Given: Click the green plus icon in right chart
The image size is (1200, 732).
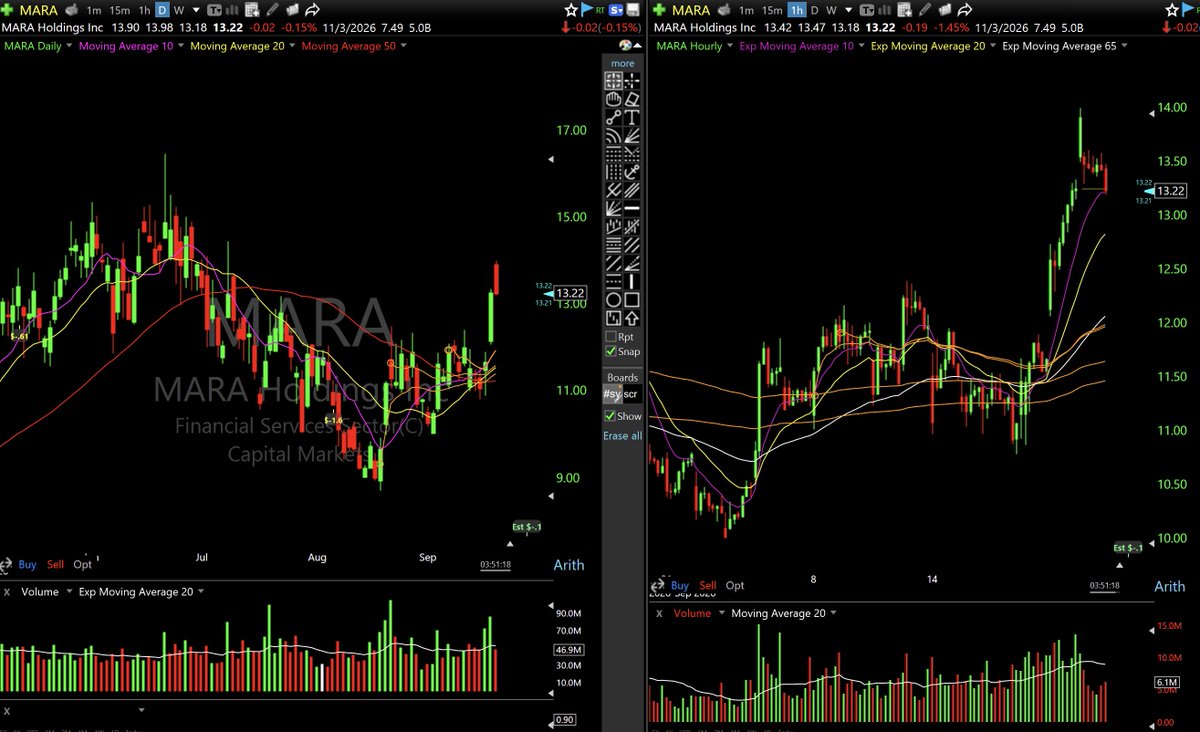Looking at the screenshot, I should click(661, 10).
